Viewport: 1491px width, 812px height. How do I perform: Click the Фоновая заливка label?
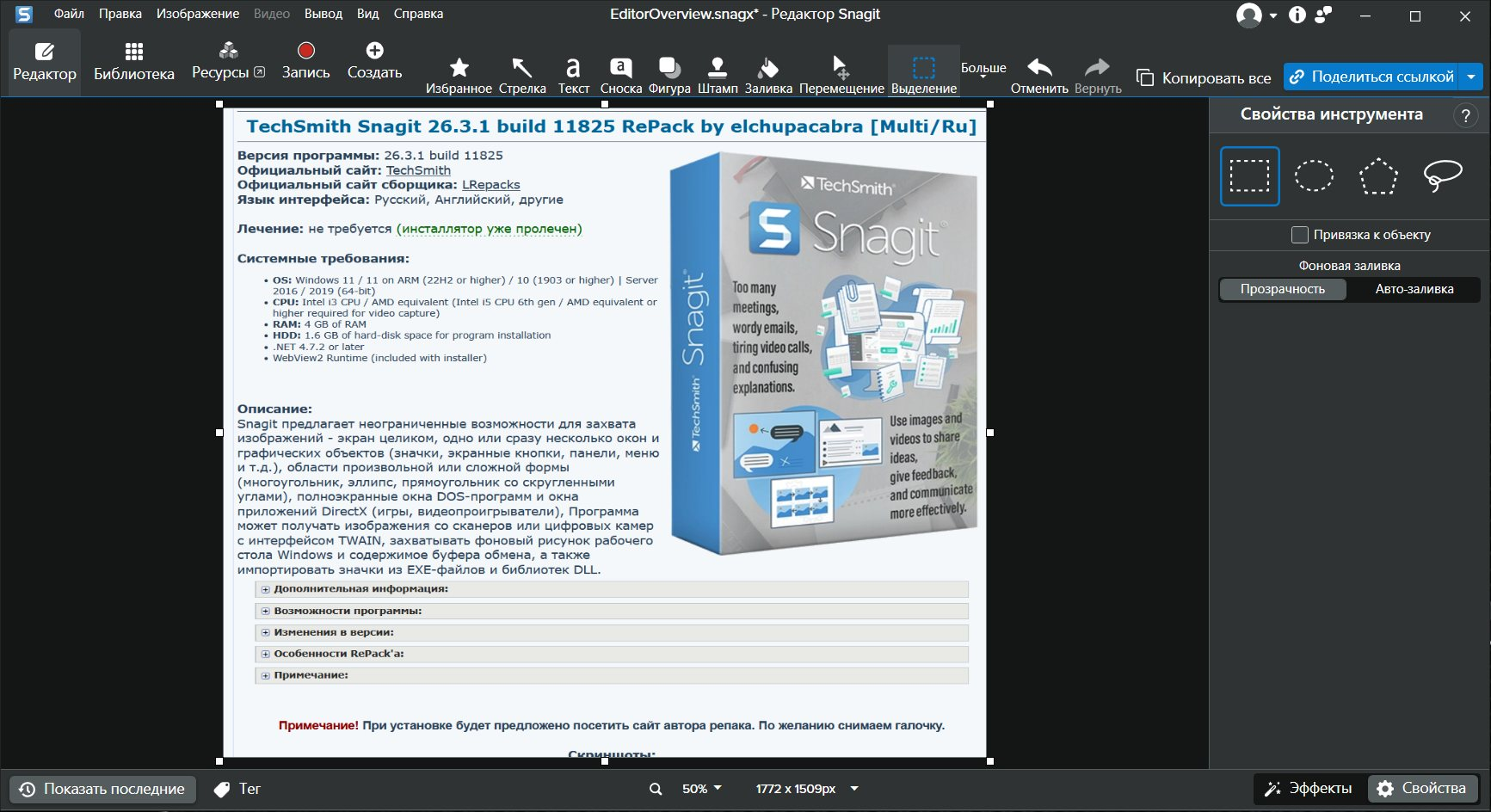[1349, 266]
